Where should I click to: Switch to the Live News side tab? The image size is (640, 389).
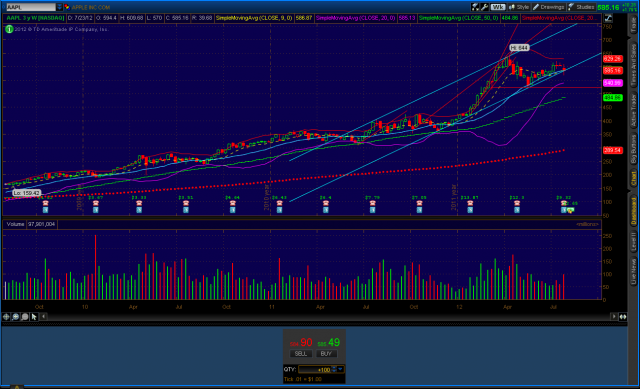633,271
